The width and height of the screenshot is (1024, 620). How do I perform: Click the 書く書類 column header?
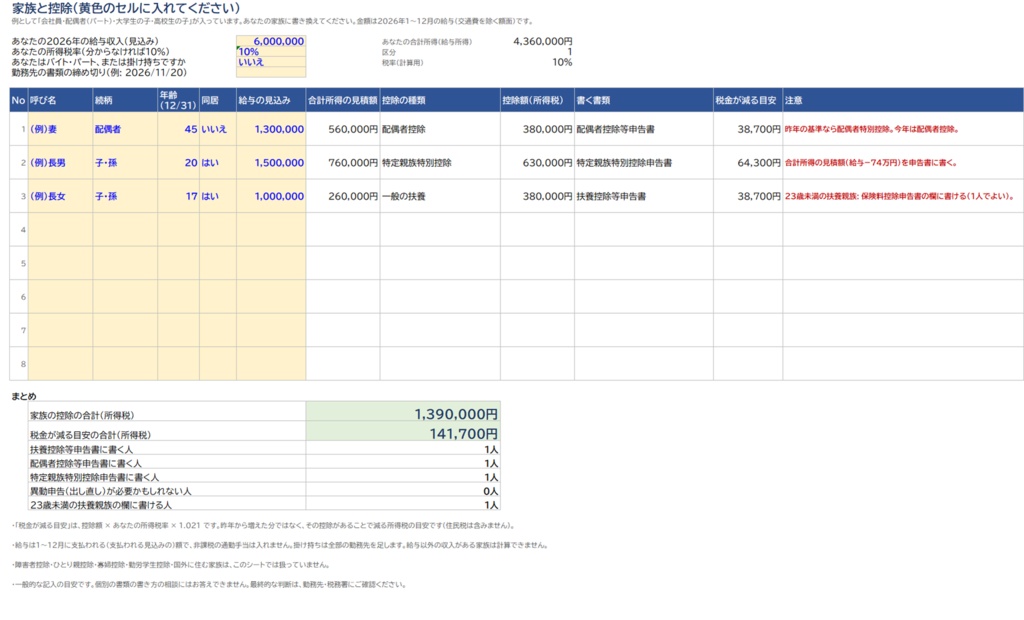coord(644,100)
